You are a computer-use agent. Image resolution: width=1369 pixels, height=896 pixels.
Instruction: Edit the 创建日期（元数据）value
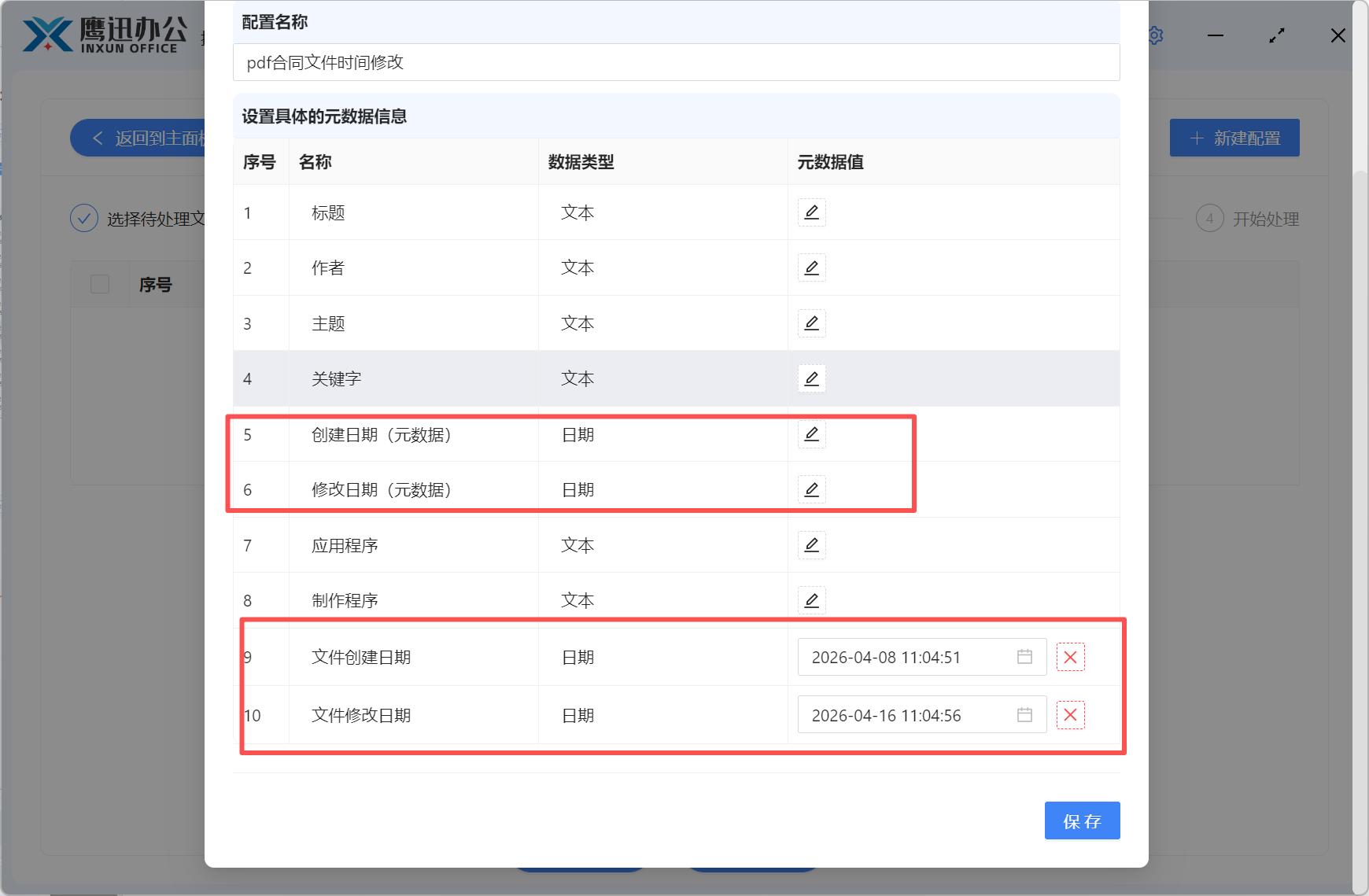(811, 433)
